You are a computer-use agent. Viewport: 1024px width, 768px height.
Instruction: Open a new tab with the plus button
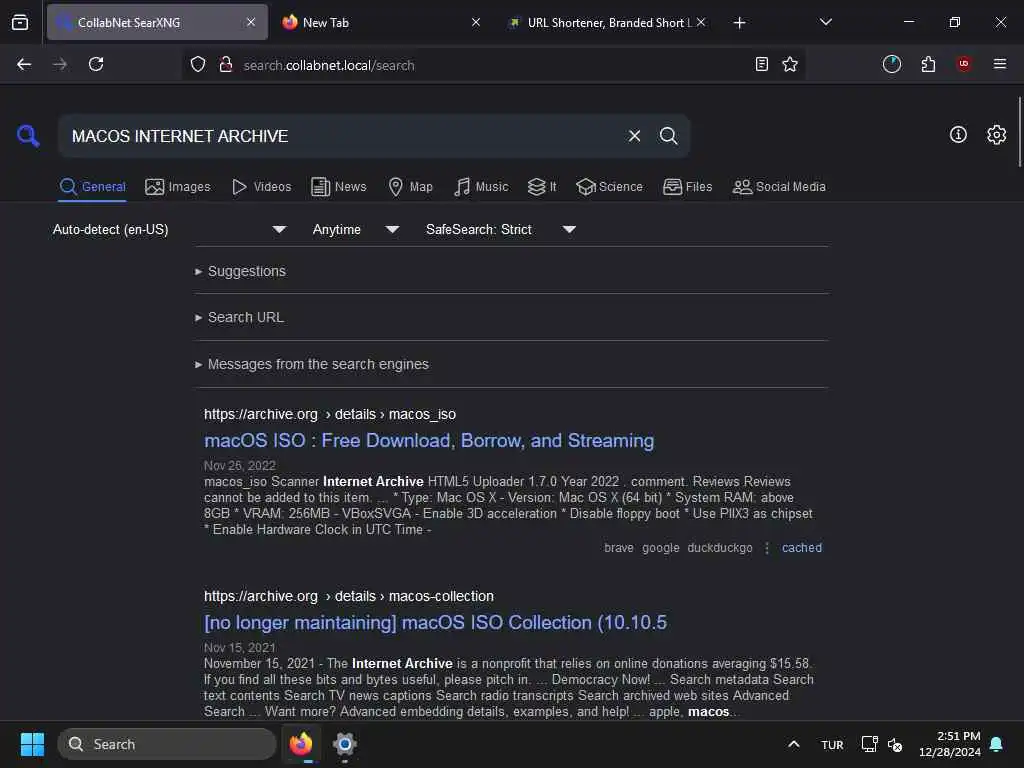click(739, 23)
